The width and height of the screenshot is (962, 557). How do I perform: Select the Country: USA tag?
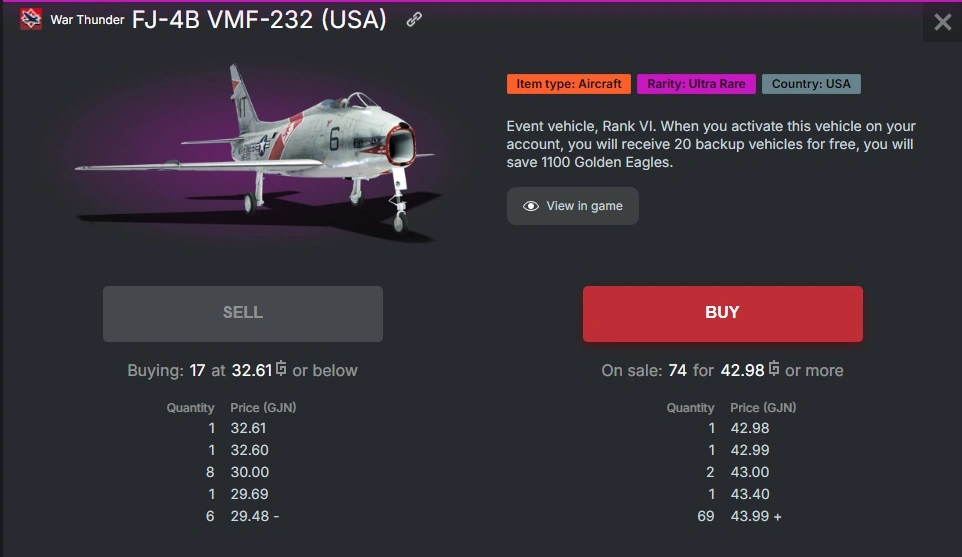(x=811, y=84)
